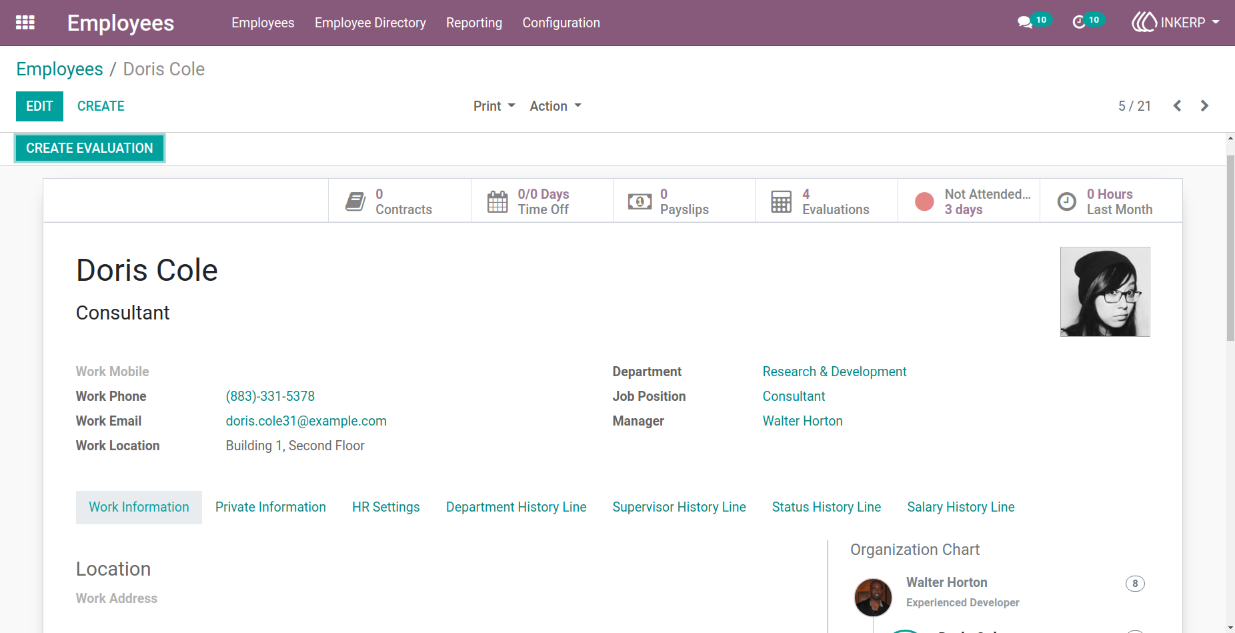
Task: Click the Contracts book icon
Action: point(355,202)
